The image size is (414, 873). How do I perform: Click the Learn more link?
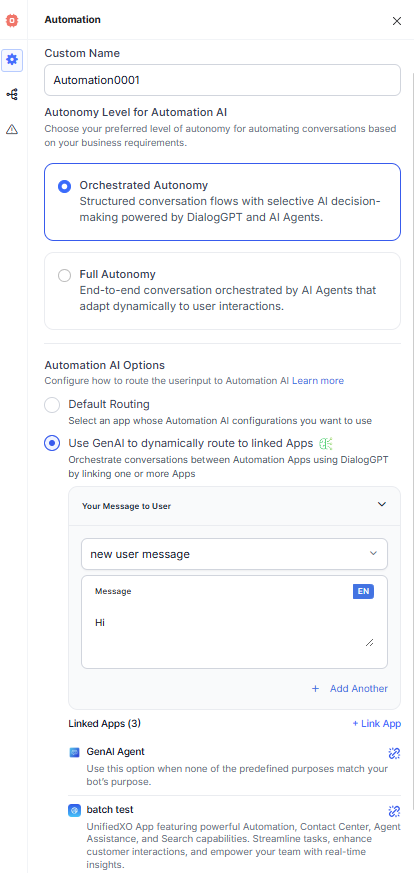(318, 381)
